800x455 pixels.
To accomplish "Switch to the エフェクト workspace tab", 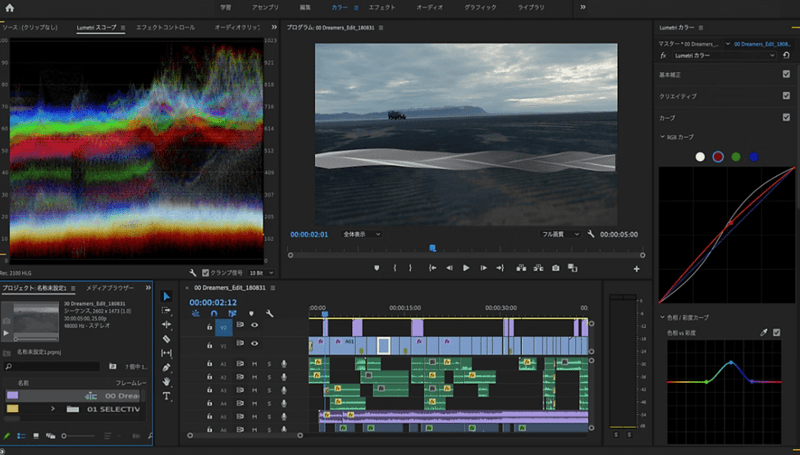I will (381, 7).
